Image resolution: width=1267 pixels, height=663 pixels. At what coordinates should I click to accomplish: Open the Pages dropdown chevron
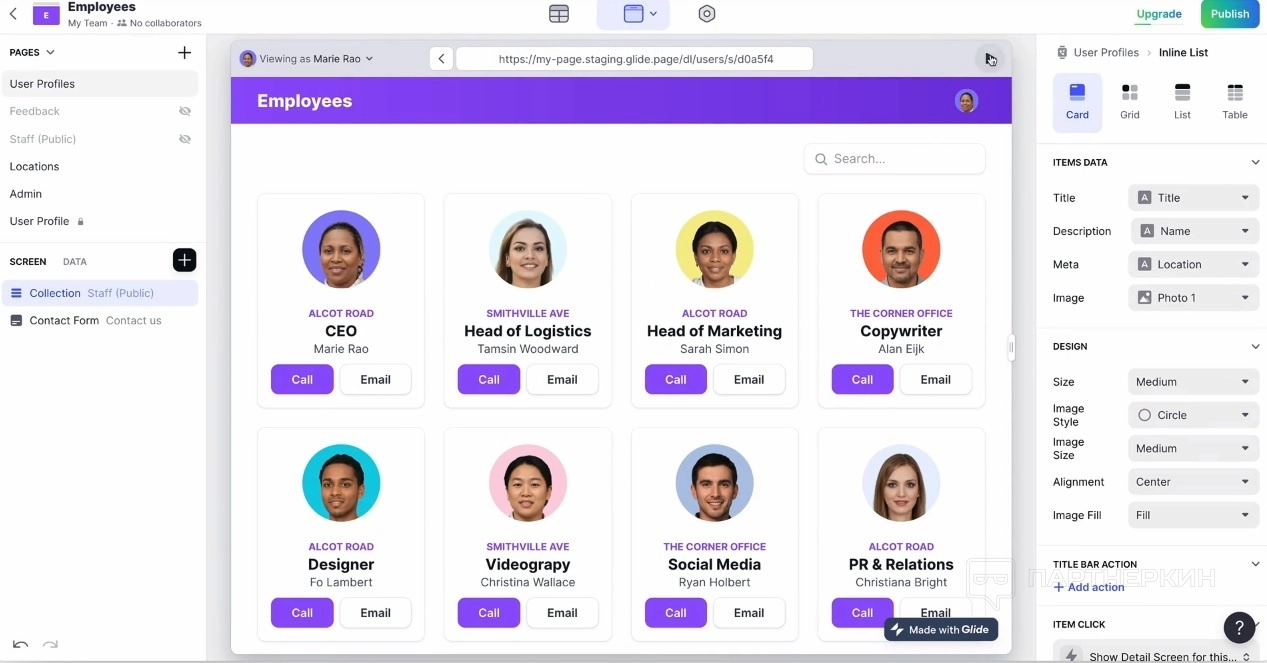coord(51,52)
